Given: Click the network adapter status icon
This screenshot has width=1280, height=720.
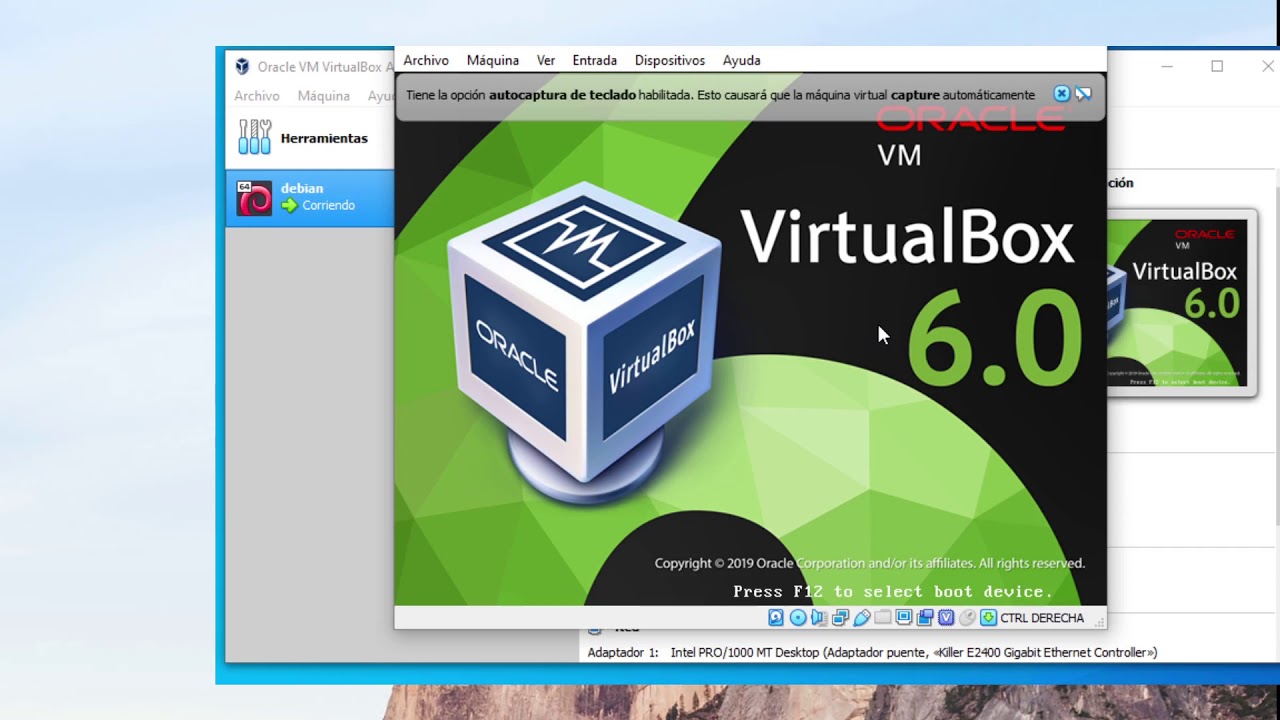Looking at the screenshot, I should [840, 618].
